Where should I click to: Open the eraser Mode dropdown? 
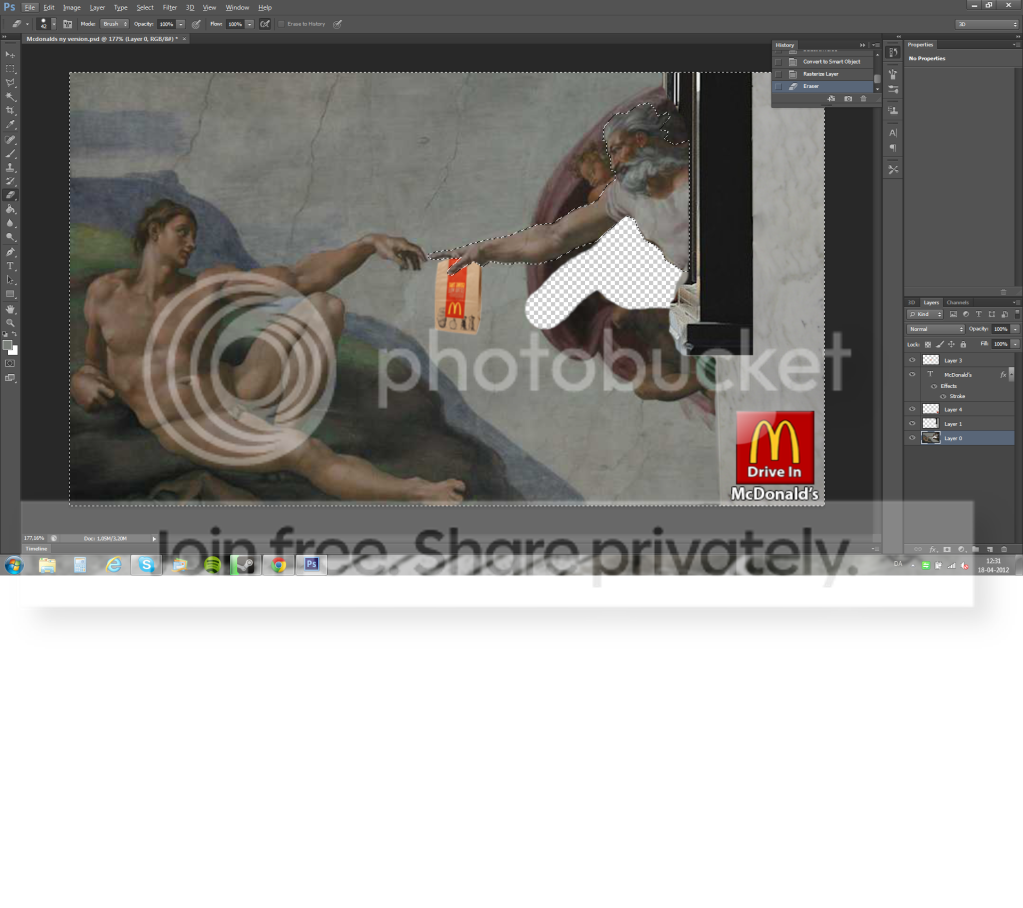(114, 24)
